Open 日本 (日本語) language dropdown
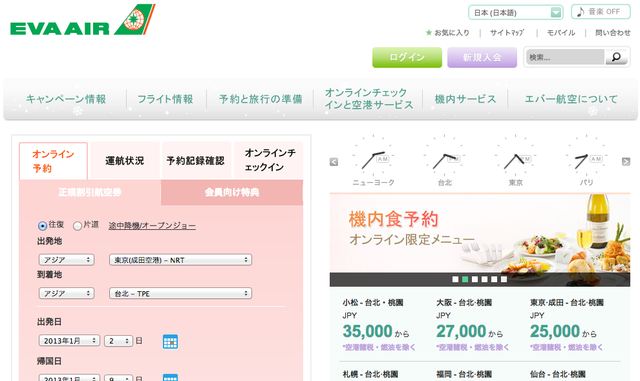The image size is (640, 381). pos(516,13)
